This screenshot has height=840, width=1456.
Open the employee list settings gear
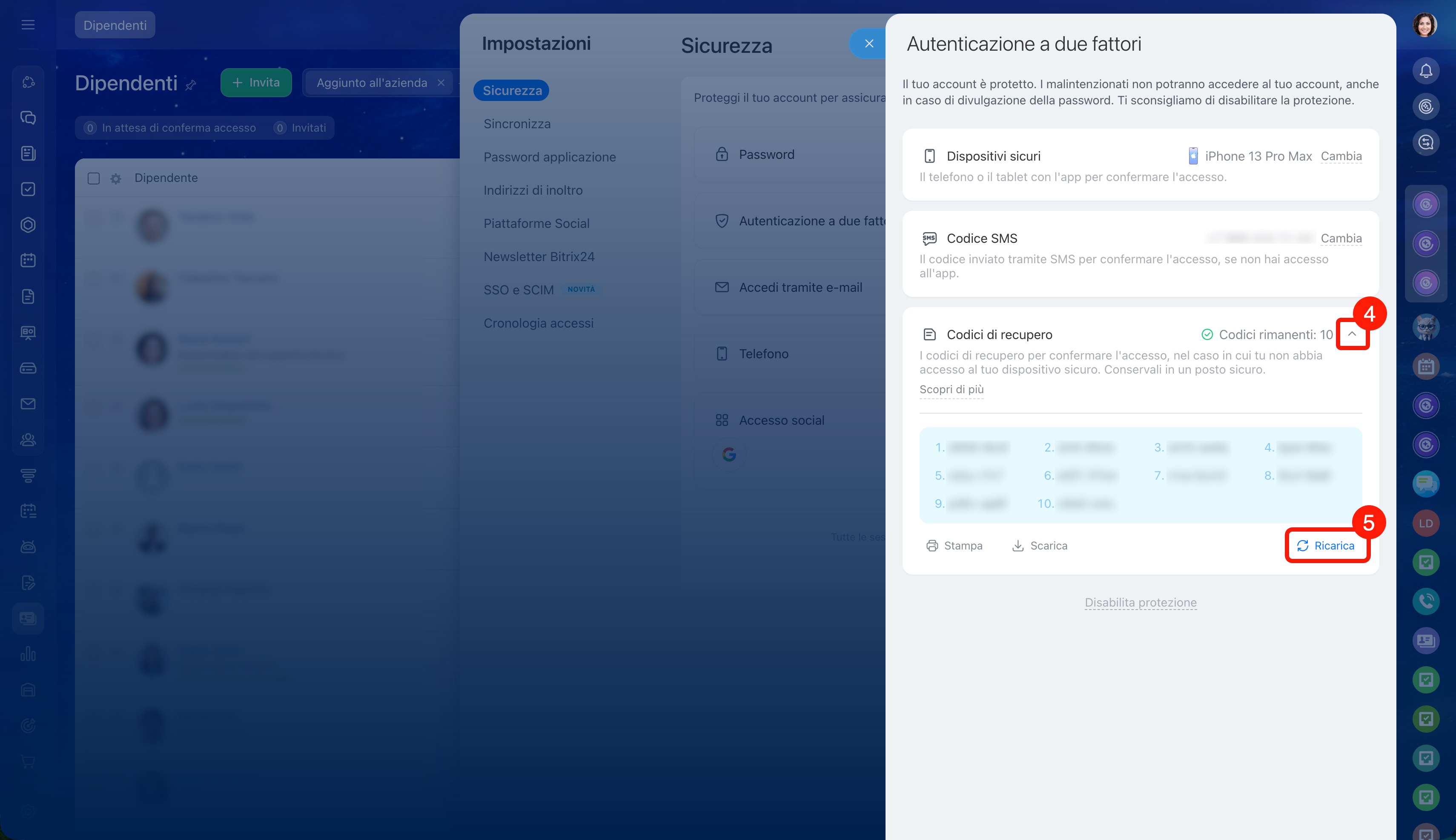(116, 178)
